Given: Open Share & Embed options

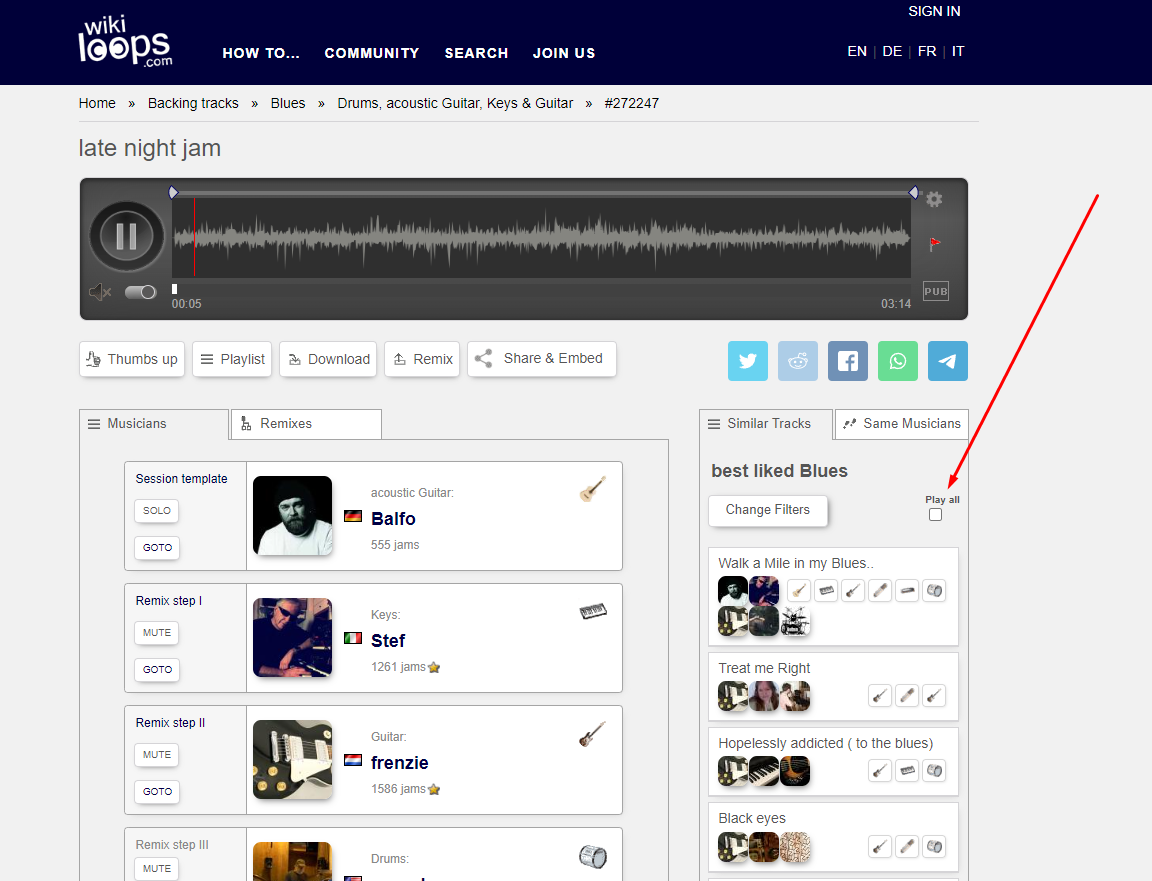Looking at the screenshot, I should click(x=541, y=359).
